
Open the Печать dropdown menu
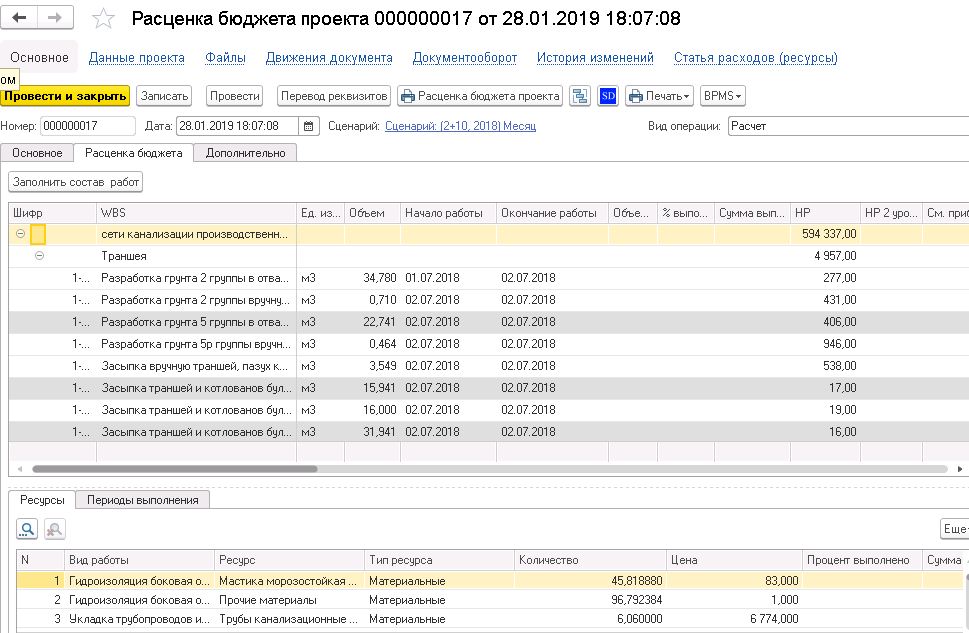pyautogui.click(x=659, y=96)
